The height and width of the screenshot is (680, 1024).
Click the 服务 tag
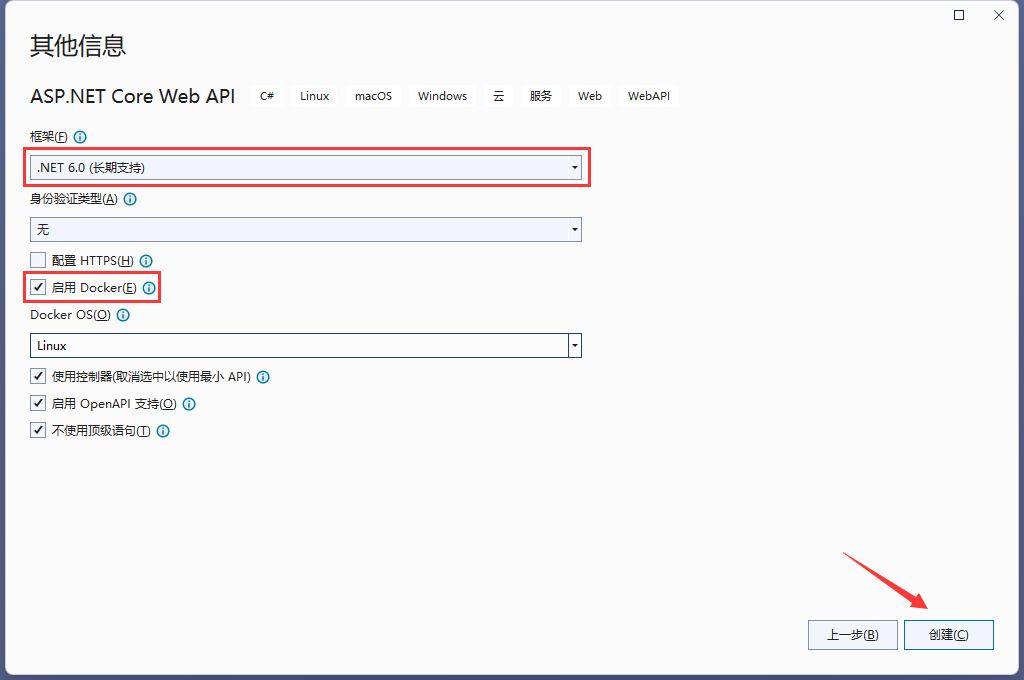tap(541, 96)
